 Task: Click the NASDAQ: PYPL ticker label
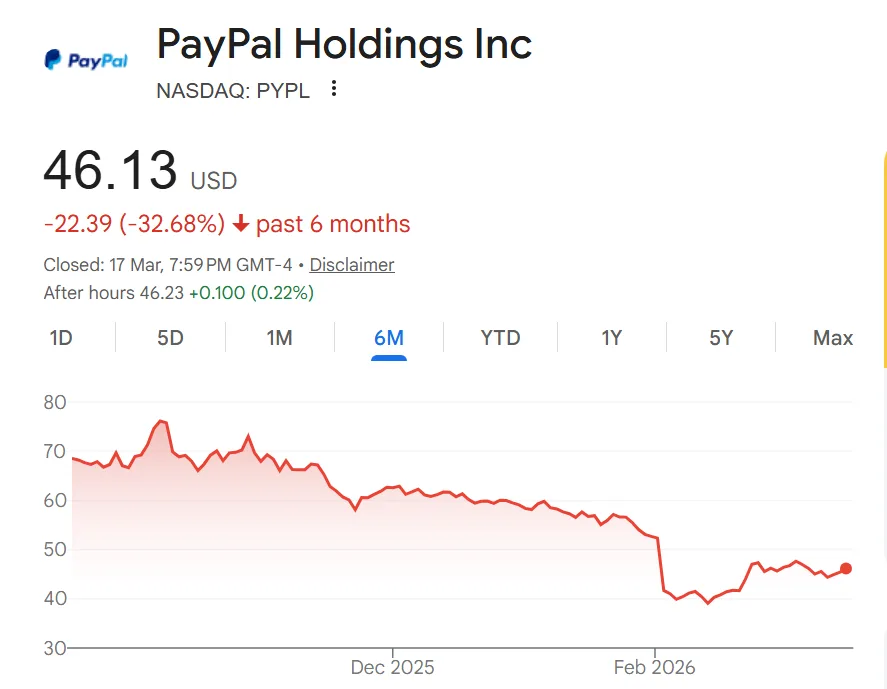click(233, 90)
